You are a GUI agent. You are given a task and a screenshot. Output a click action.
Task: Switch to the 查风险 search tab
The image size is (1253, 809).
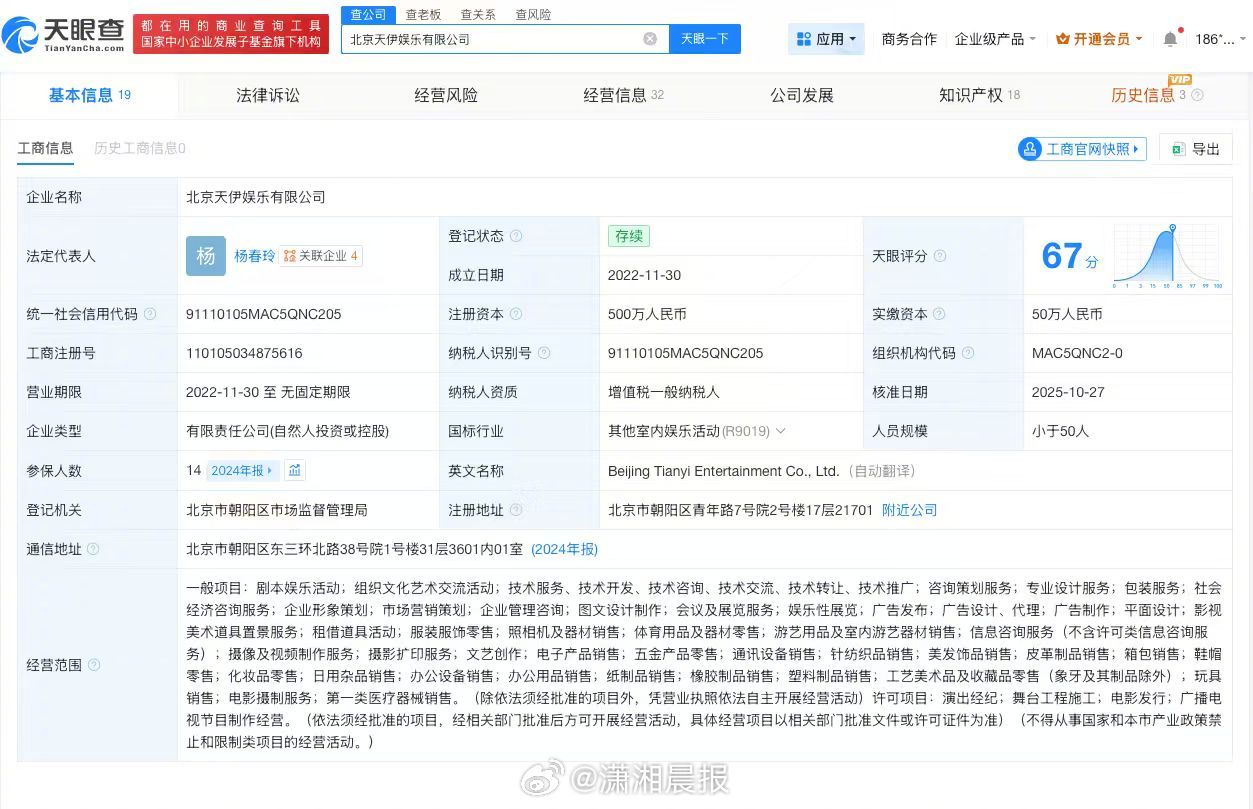(x=533, y=15)
